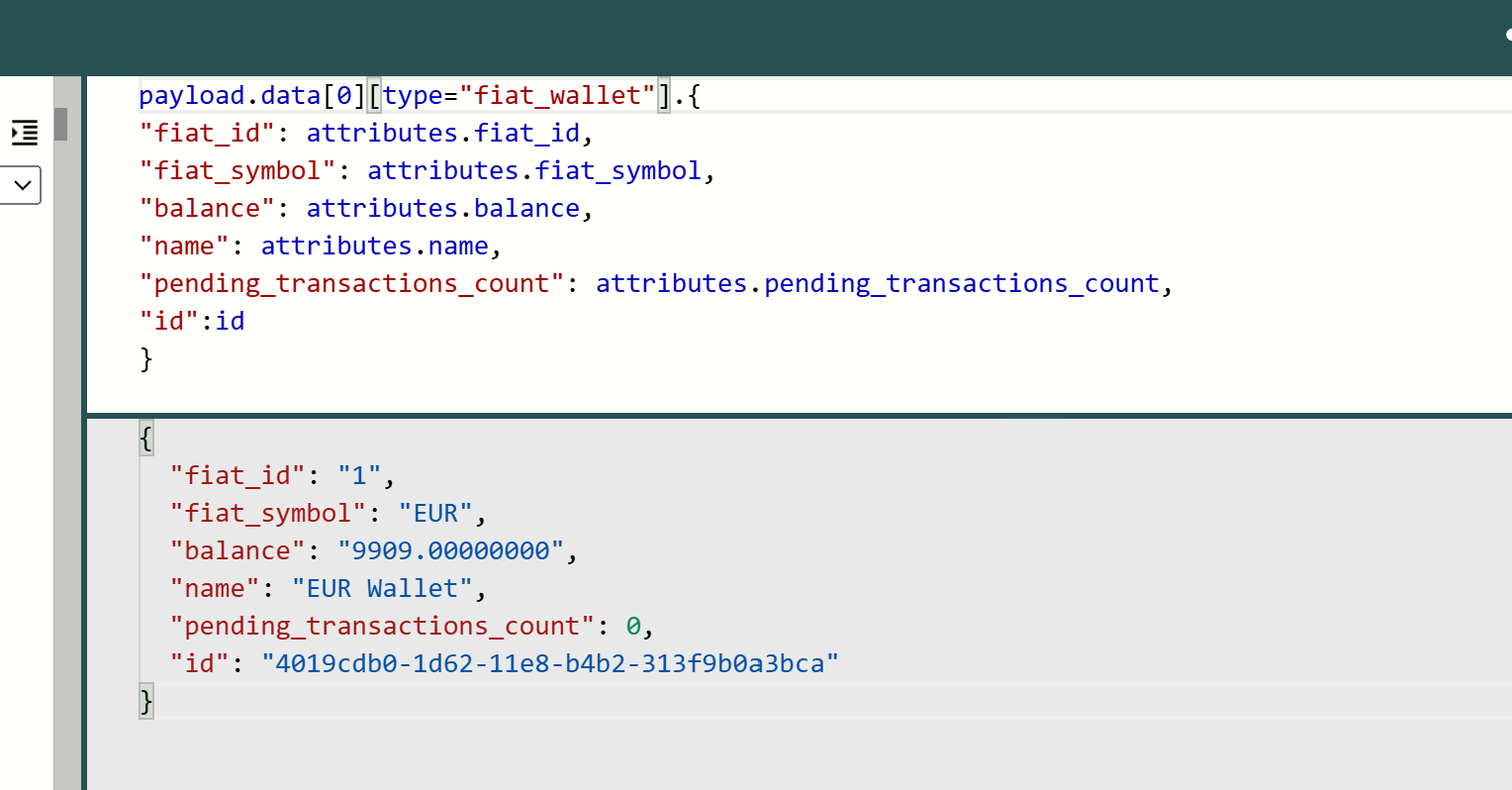Click the "1" fiat_id value in the result
This screenshot has height=790, width=1512.
[359, 475]
